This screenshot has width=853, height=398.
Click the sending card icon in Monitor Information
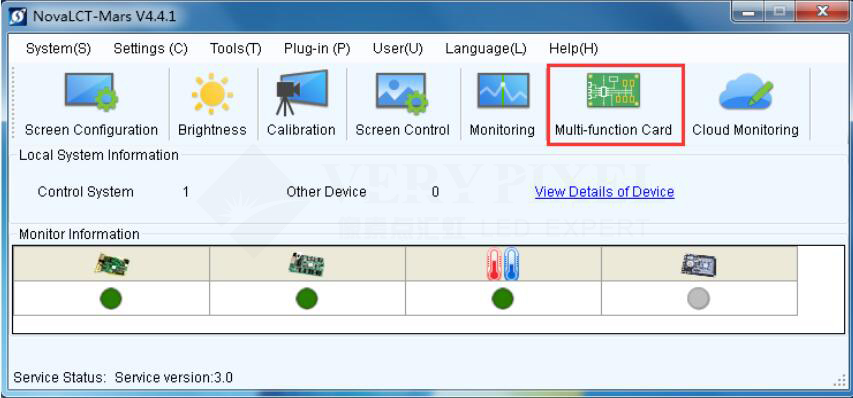pos(112,264)
